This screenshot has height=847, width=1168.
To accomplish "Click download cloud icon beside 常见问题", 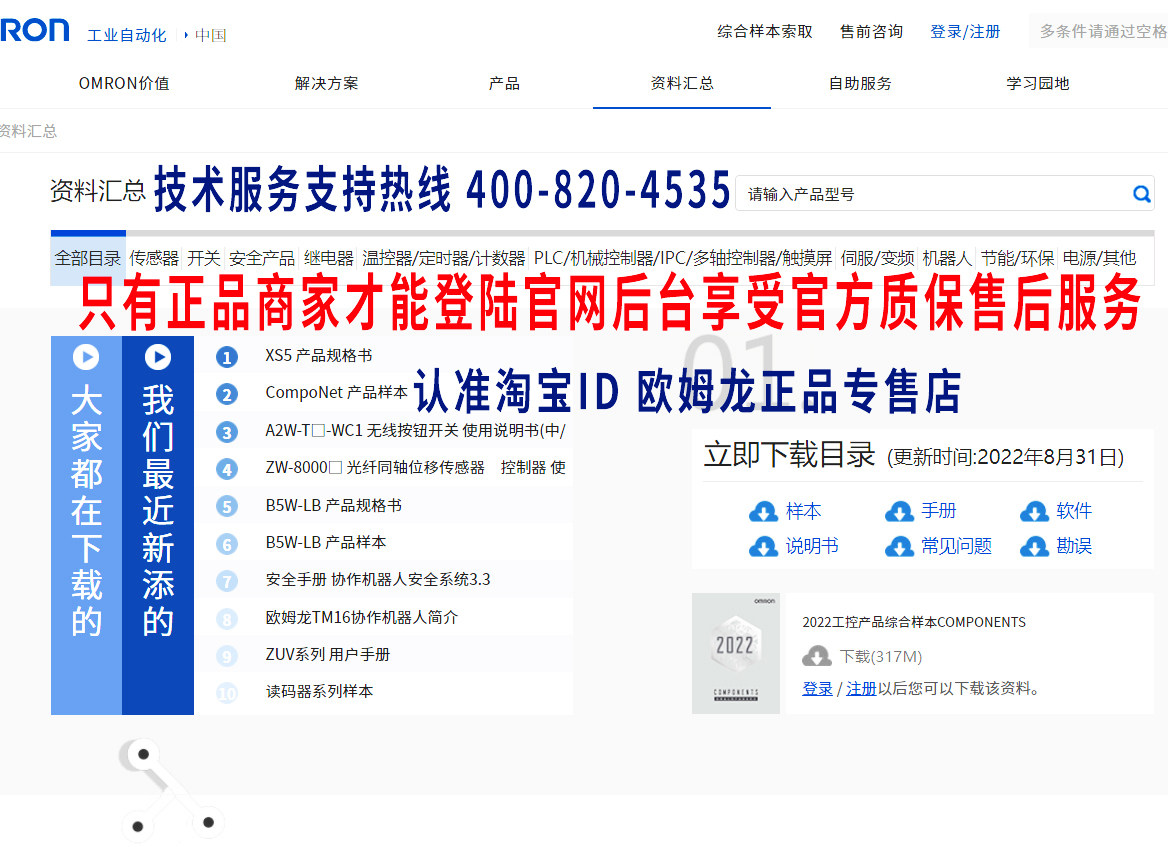I will (x=899, y=547).
